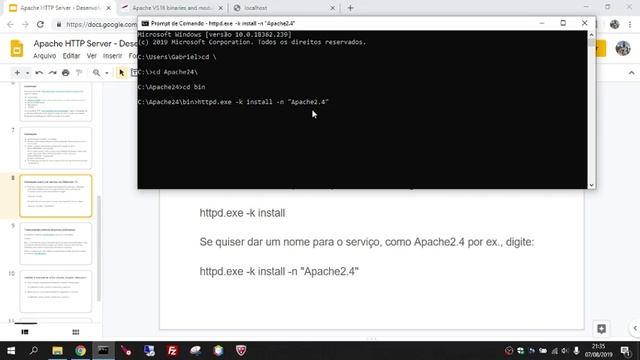Maximize the Command Prompt window
This screenshot has height=360, width=640.
coord(563,23)
